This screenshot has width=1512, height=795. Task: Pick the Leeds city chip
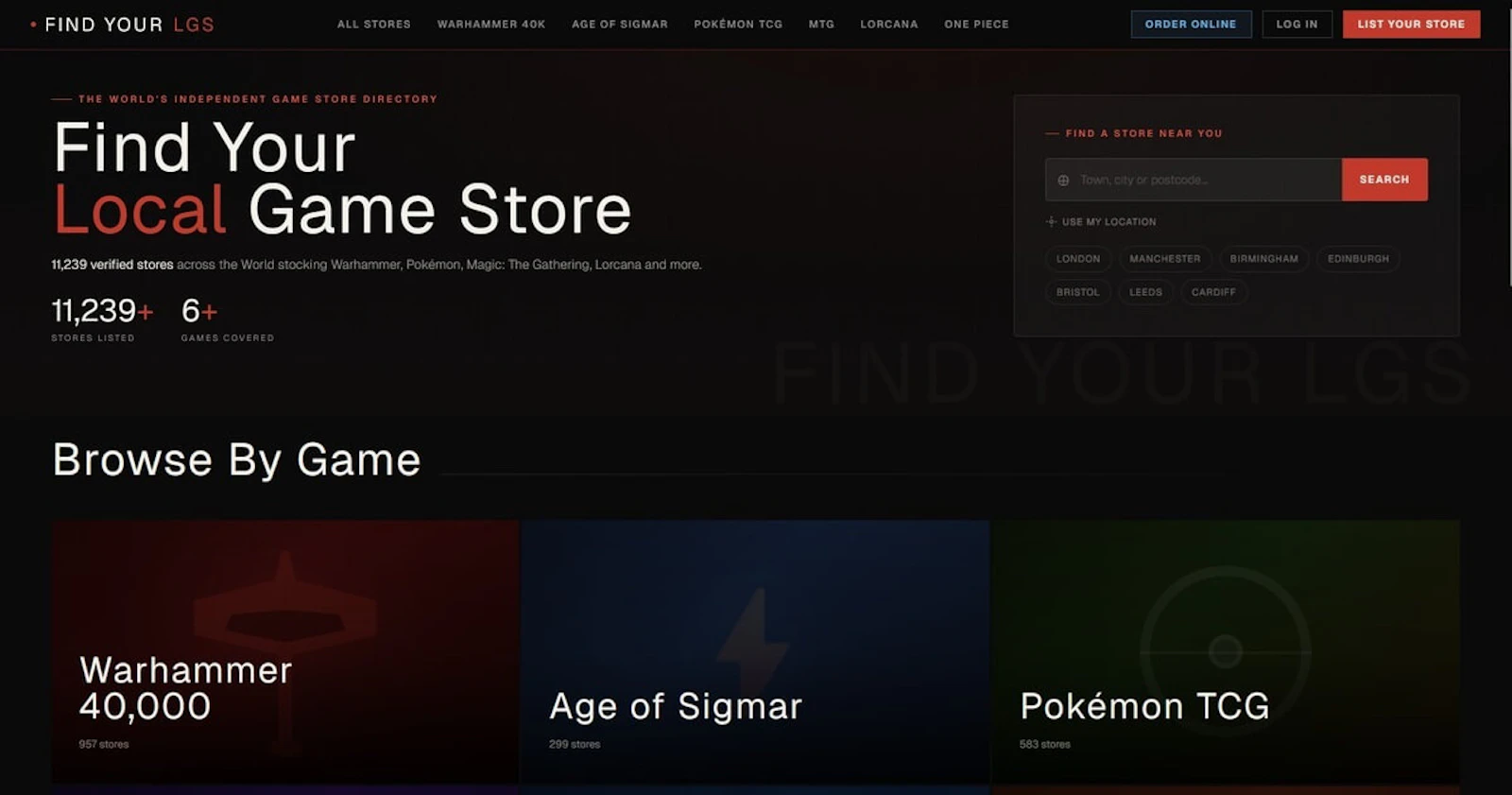(1145, 292)
